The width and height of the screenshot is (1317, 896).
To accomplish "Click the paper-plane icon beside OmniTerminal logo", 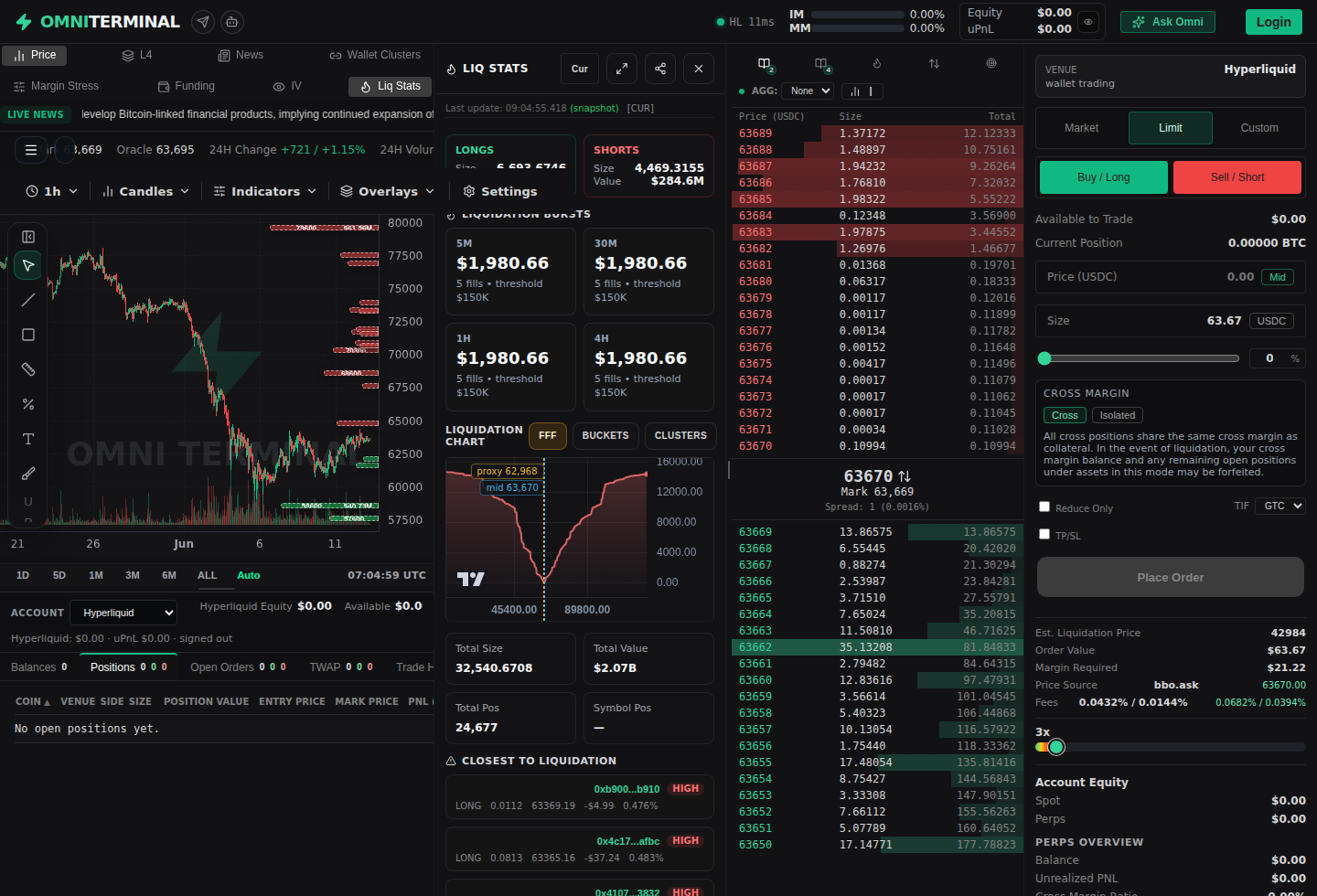I will (203, 21).
